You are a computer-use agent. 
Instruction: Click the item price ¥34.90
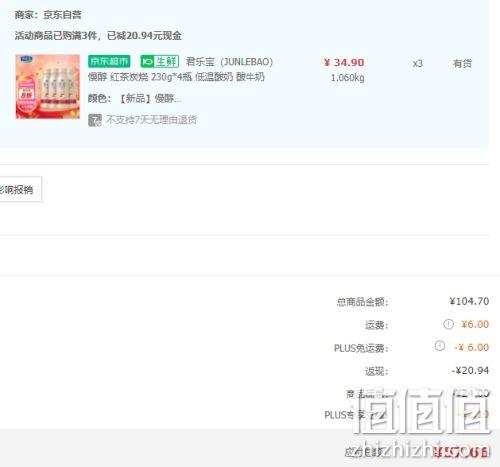pos(344,62)
